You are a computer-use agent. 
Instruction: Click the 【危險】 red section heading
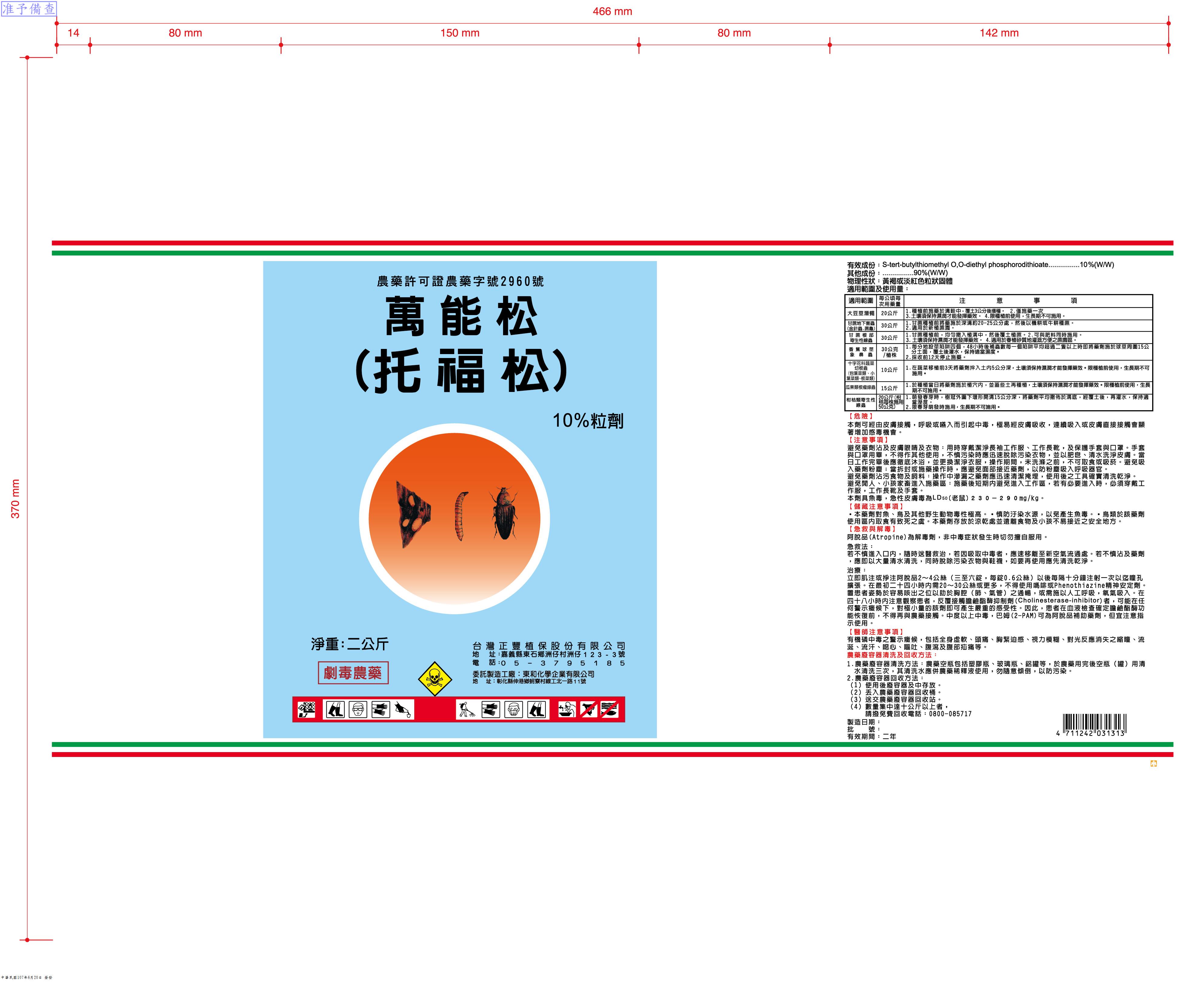tap(861, 416)
